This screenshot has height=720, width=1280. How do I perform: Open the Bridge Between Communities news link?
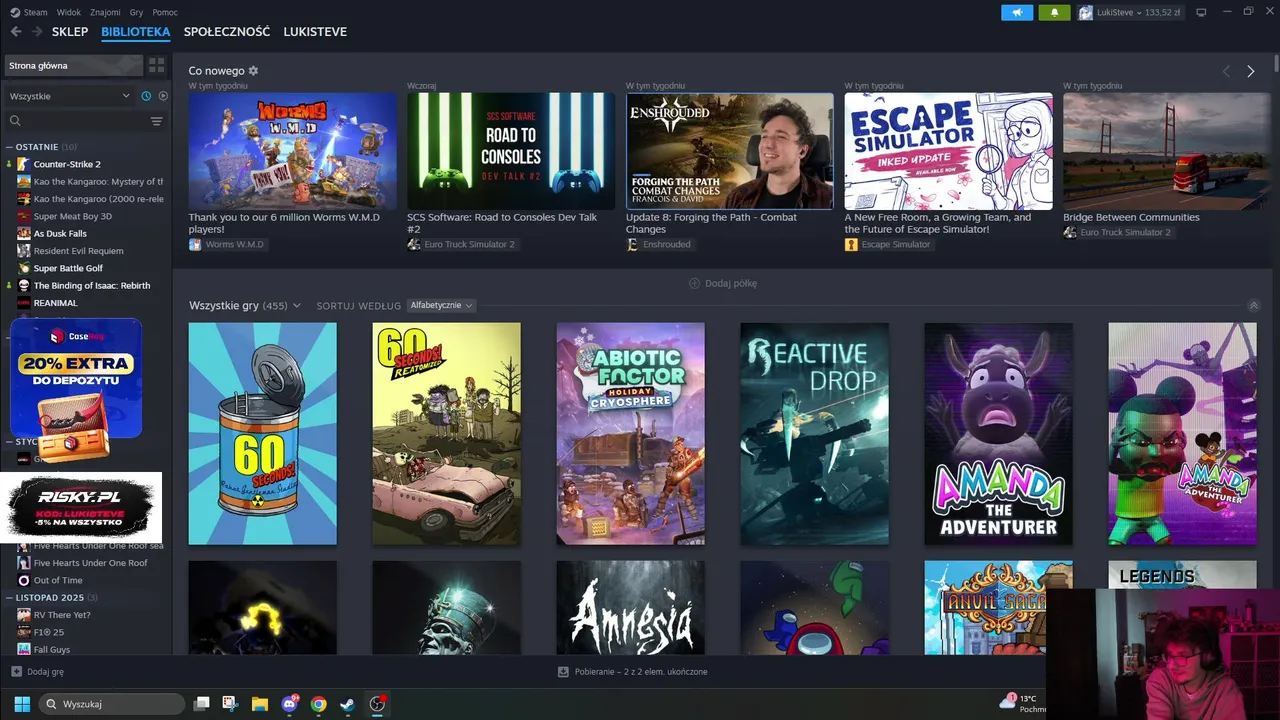[1131, 217]
